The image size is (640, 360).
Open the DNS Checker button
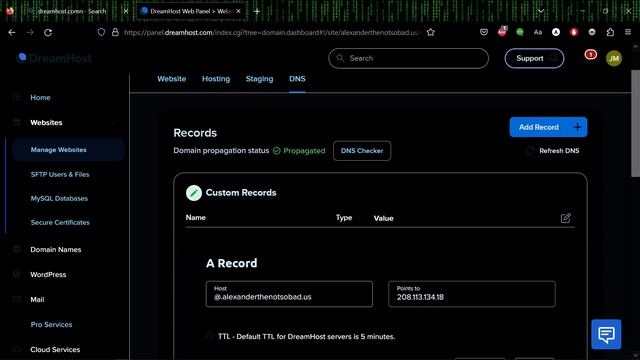tap(362, 151)
